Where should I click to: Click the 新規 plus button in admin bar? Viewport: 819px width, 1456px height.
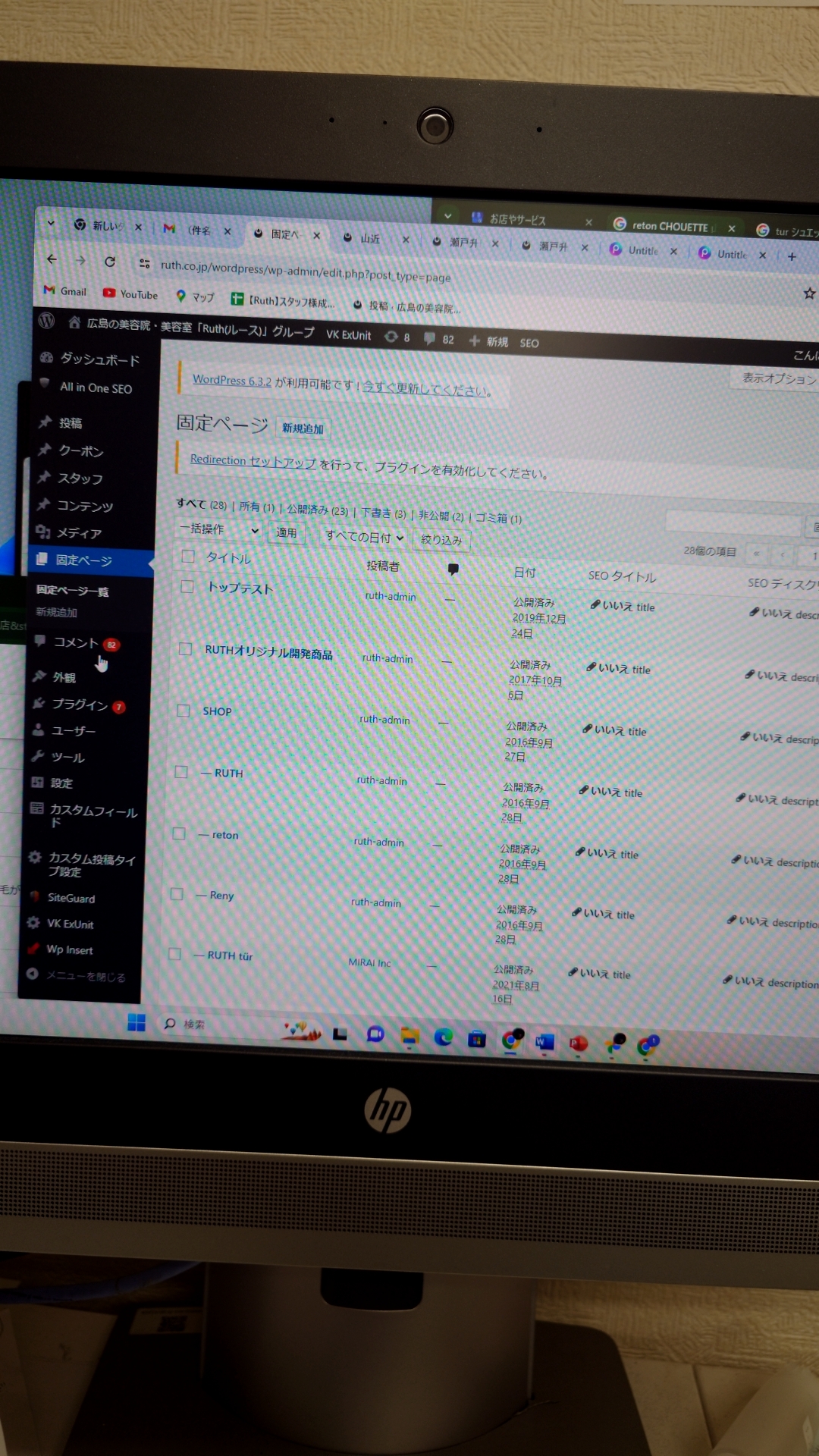pos(488,341)
